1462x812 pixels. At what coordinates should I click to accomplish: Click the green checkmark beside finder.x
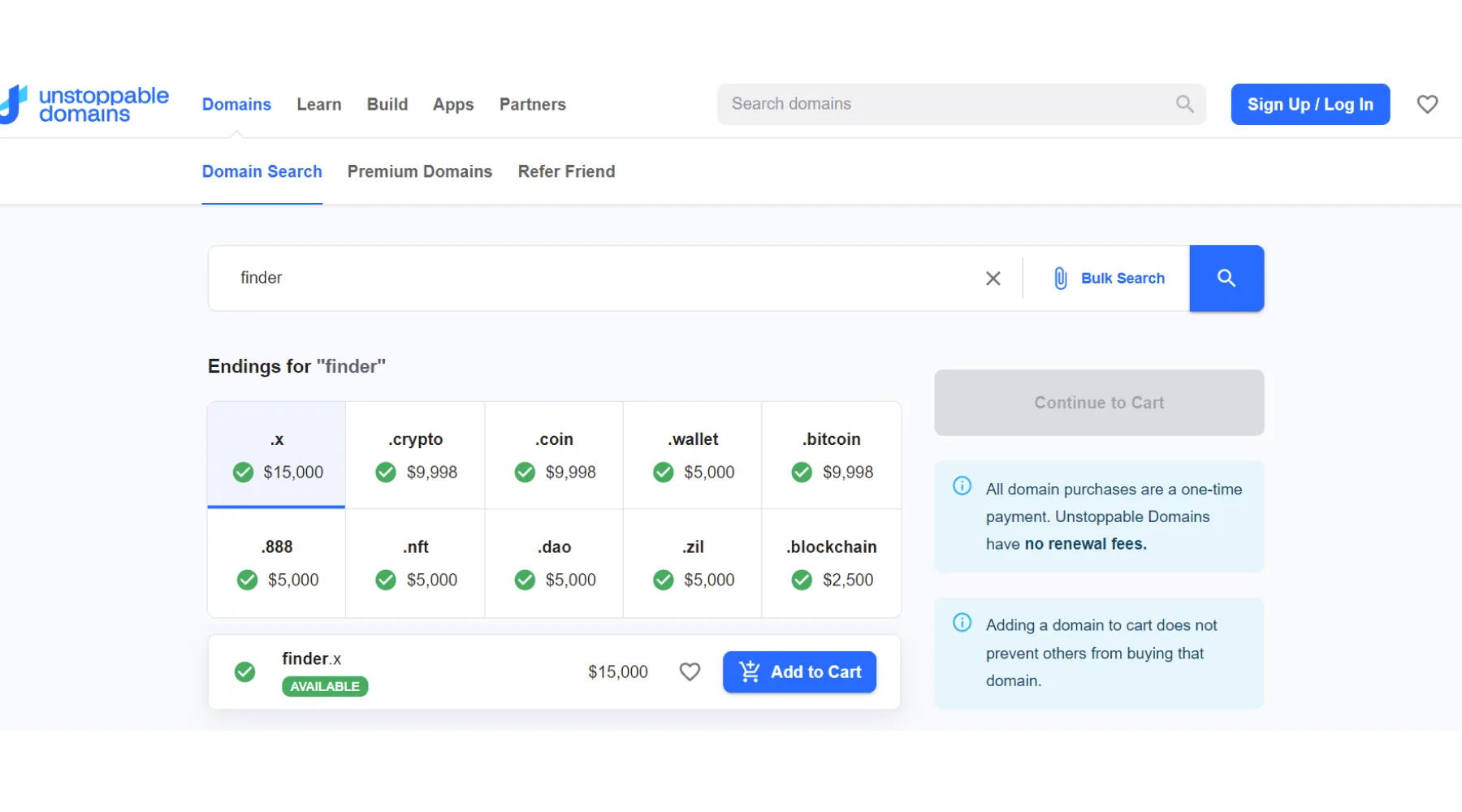coord(244,672)
